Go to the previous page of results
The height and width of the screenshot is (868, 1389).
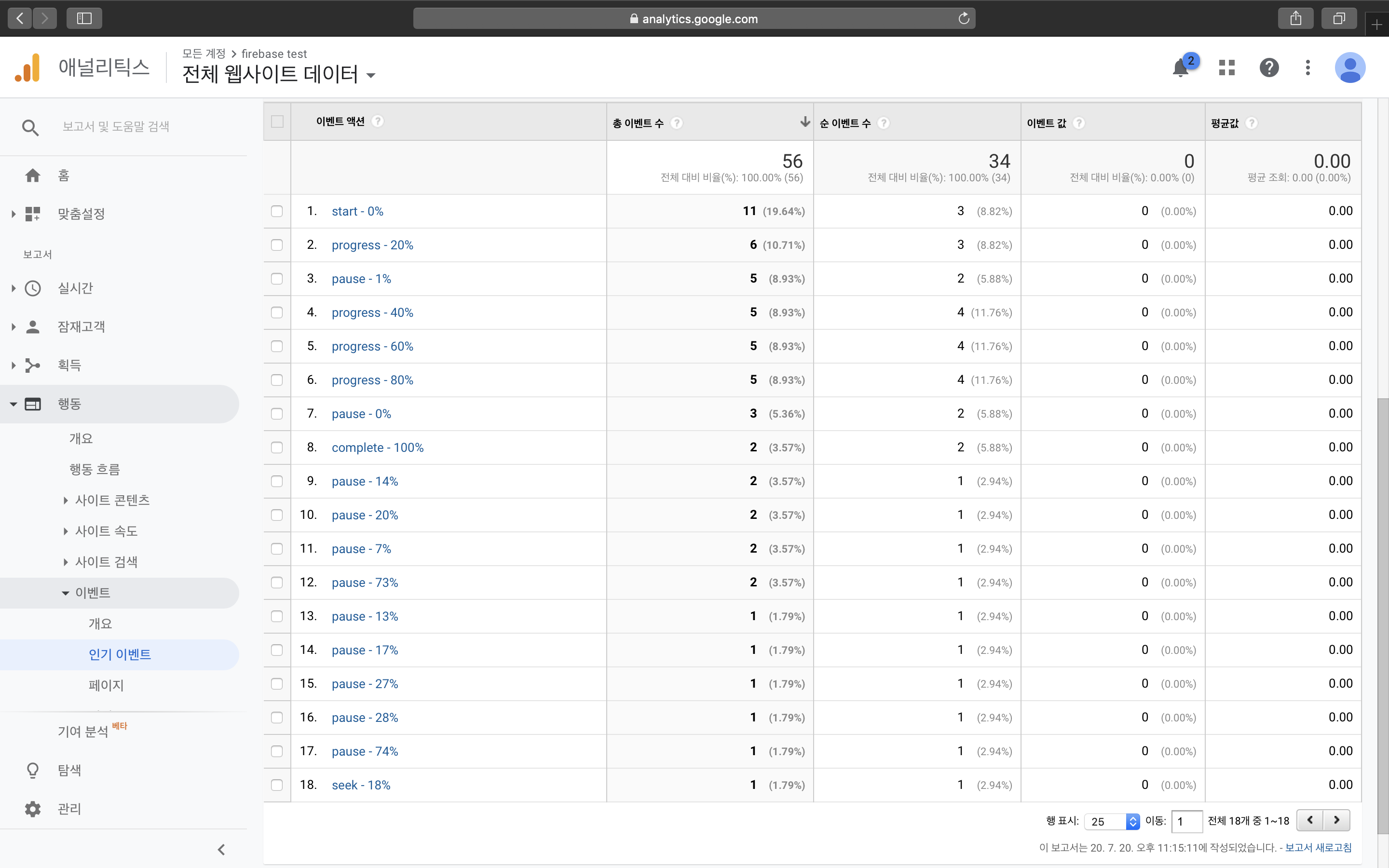(1310, 820)
